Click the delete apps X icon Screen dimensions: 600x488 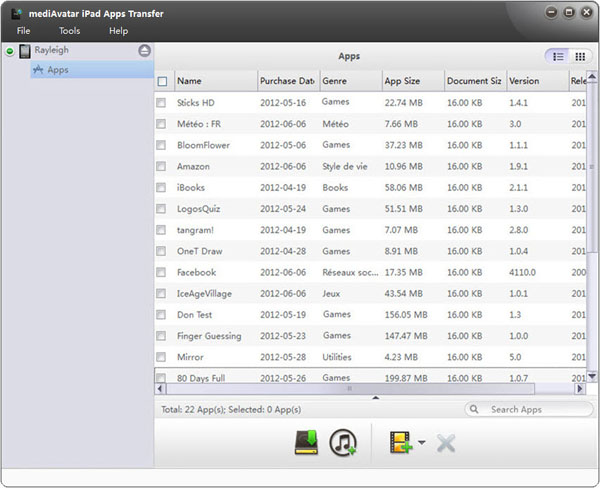pyautogui.click(x=446, y=443)
